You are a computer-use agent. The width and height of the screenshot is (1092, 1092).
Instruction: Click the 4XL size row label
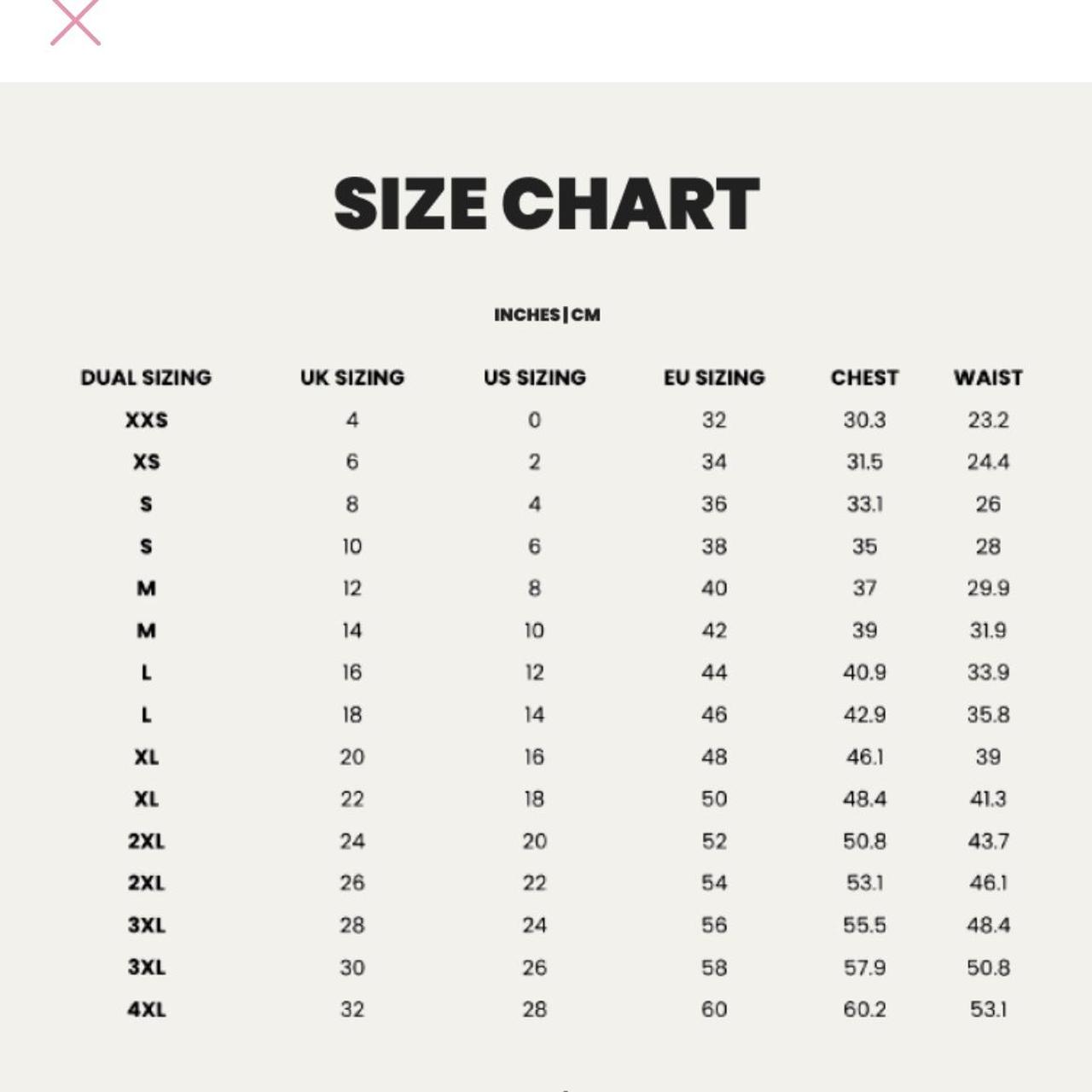click(147, 1009)
